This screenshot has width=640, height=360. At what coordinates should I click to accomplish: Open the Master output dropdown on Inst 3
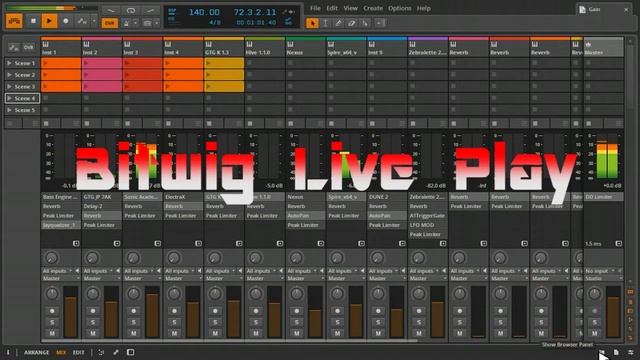click(142, 278)
